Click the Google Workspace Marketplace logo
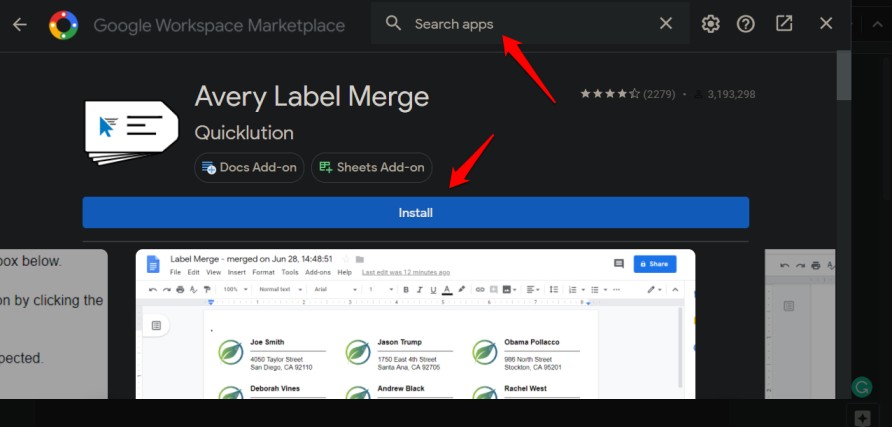The width and height of the screenshot is (892, 427). 63,25
